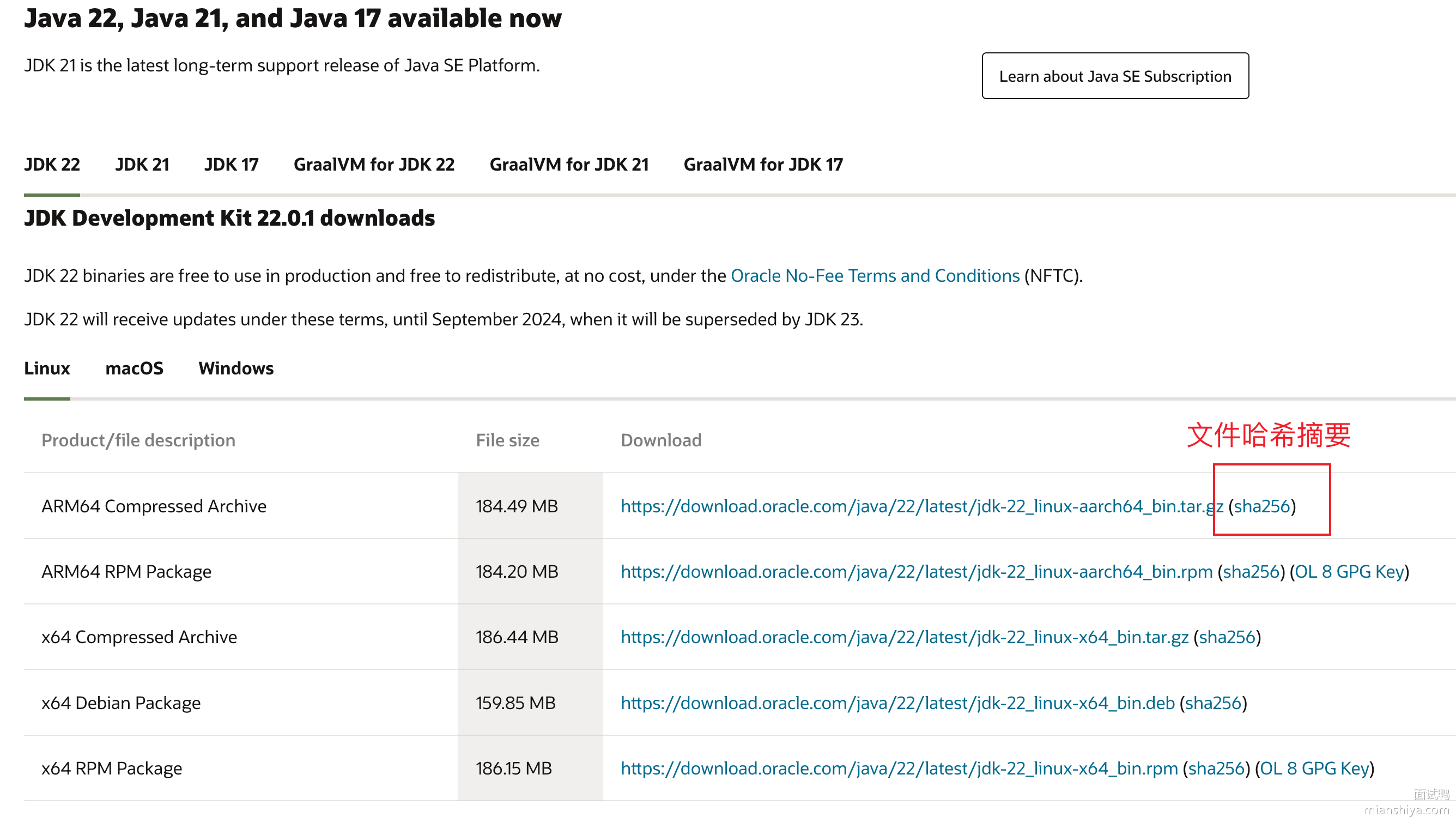Download the linux-x64 deb package
The height and width of the screenshot is (823, 1456).
pos(897,703)
